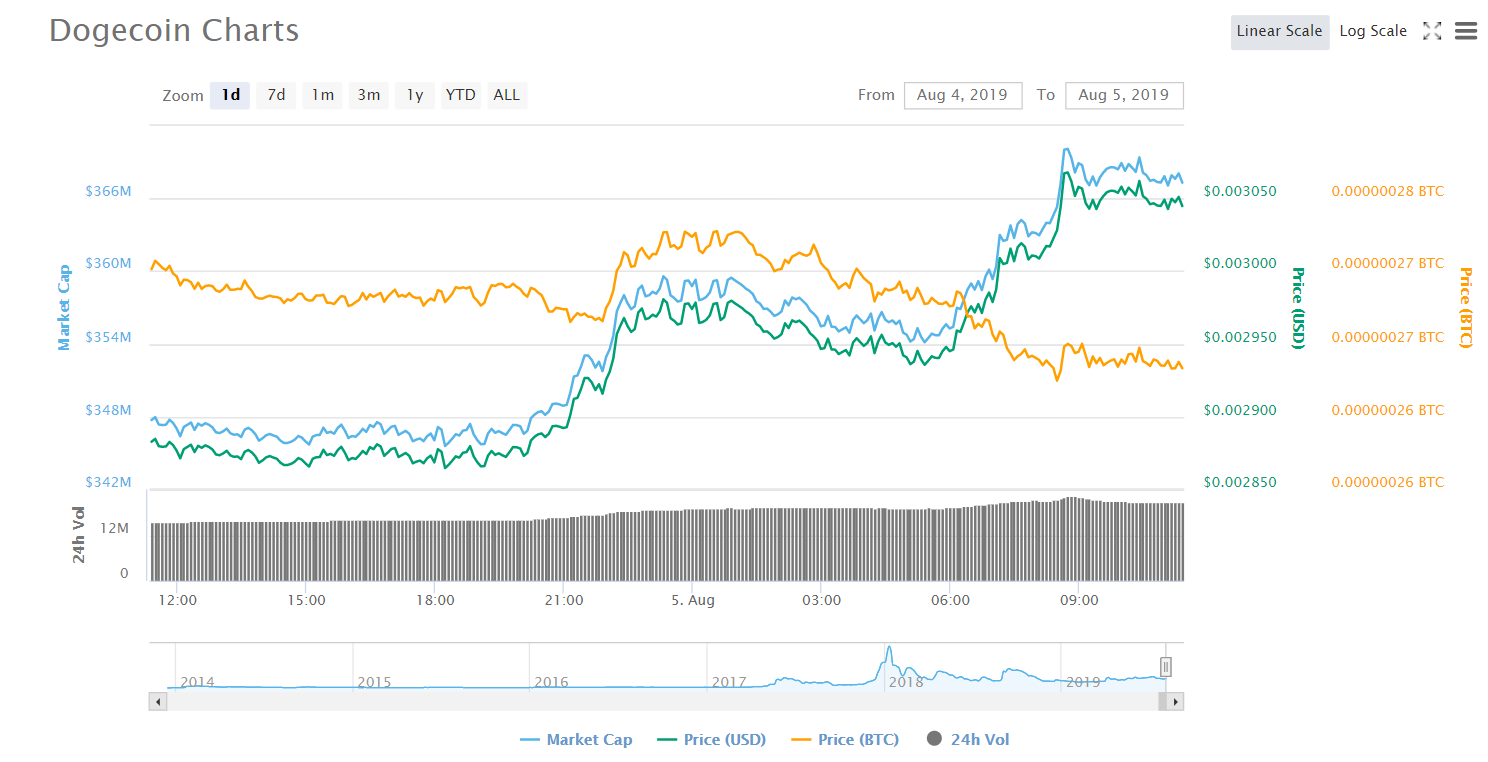Switch to Log Scale

pos(1373,31)
